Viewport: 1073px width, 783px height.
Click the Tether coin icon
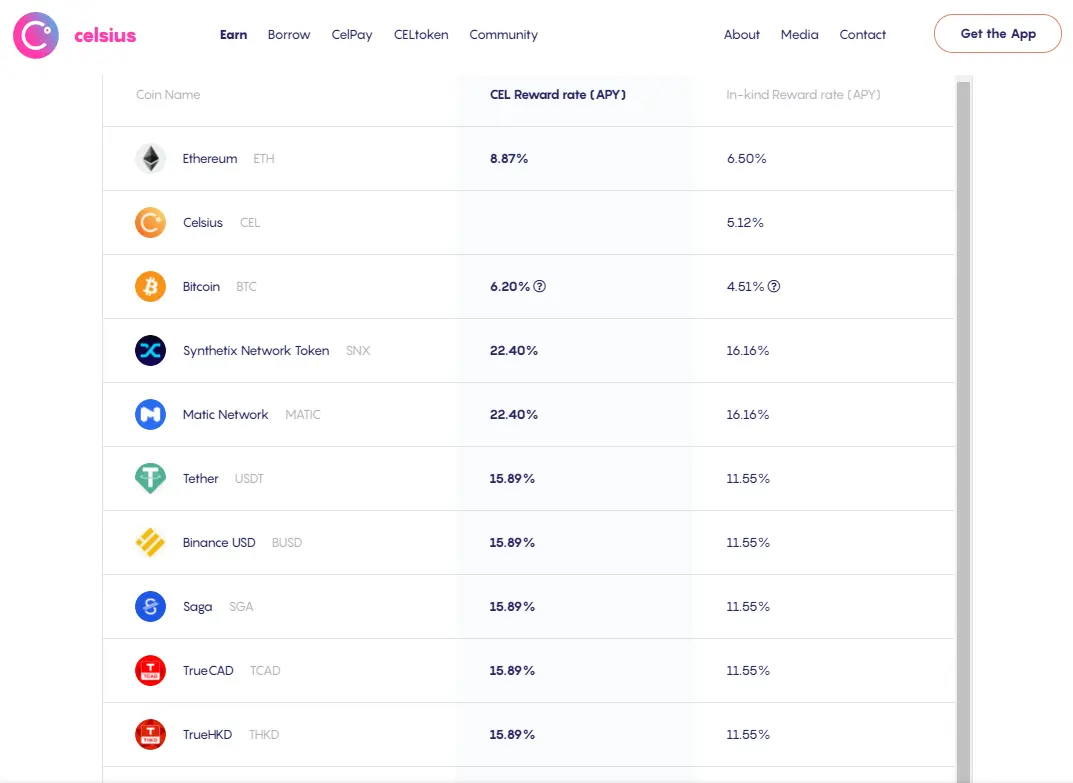coord(151,478)
